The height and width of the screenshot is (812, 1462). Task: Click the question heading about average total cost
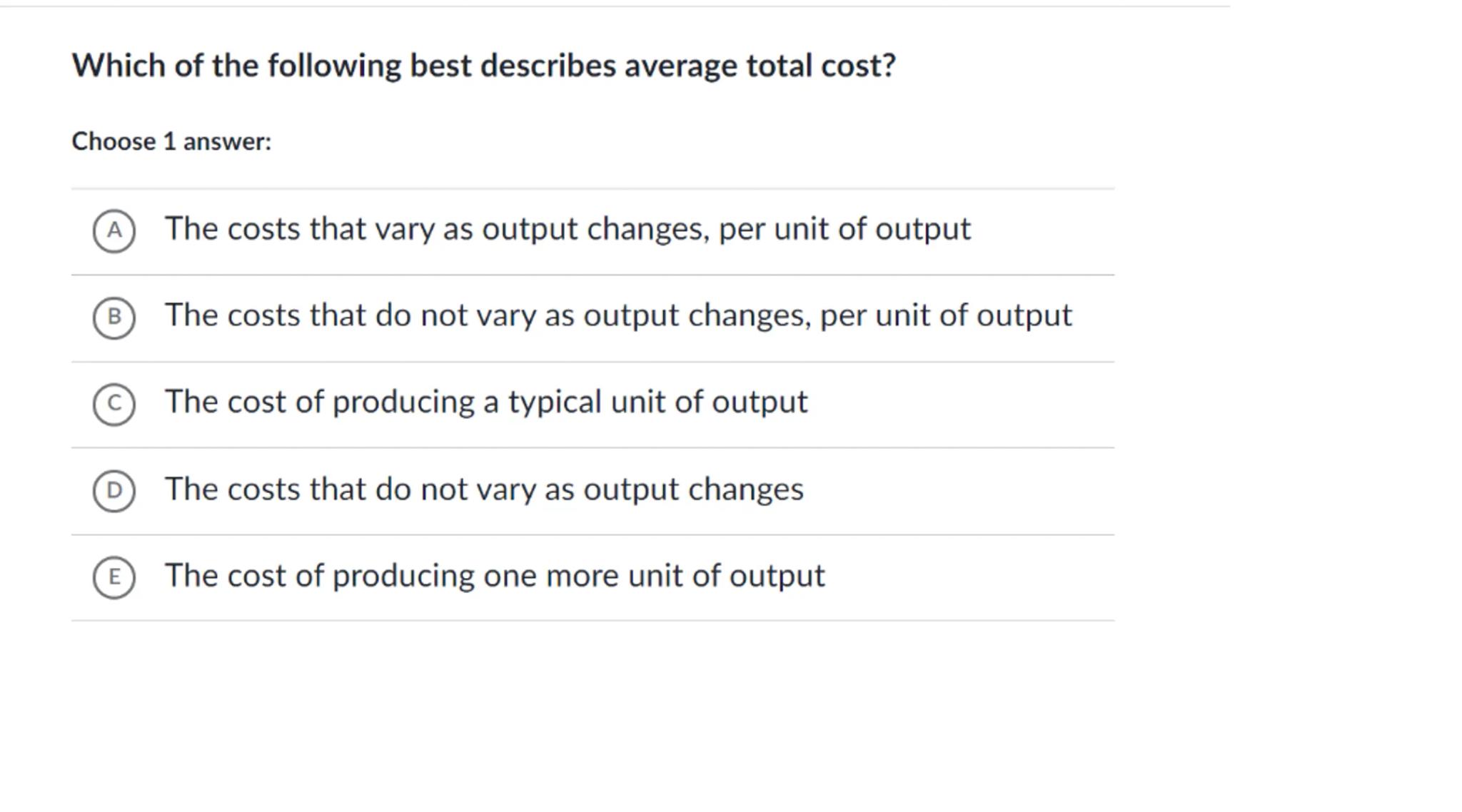[x=483, y=66]
